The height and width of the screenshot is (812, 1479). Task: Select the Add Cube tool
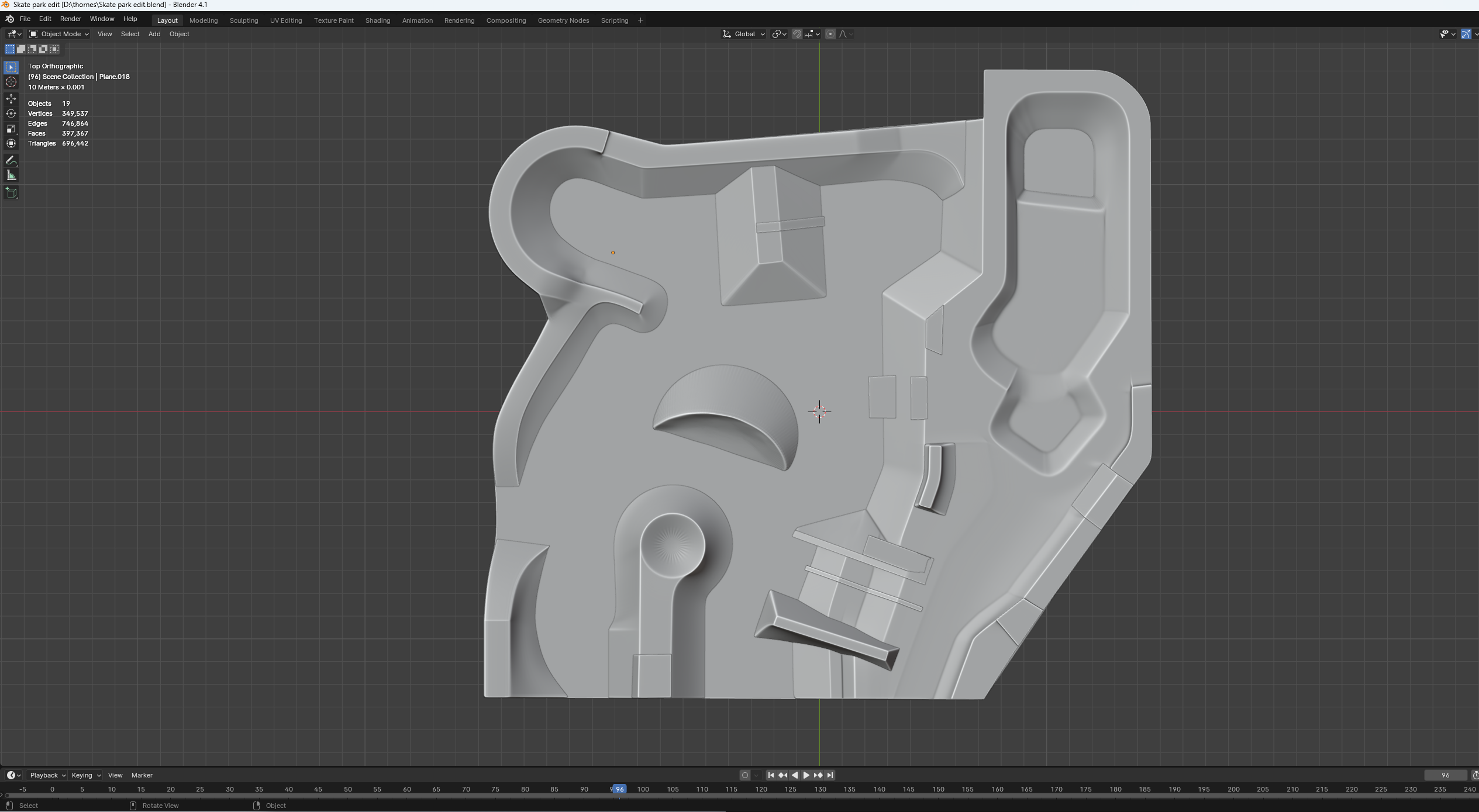click(11, 192)
